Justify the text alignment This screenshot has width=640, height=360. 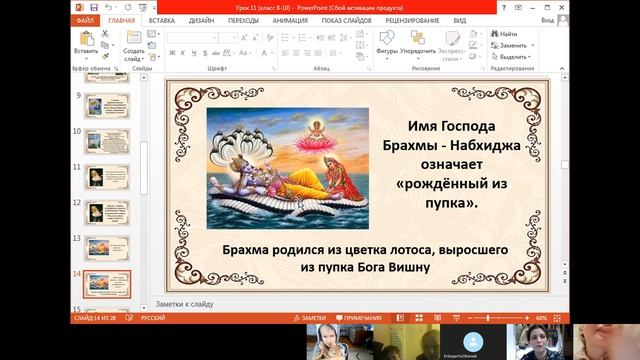318,53
